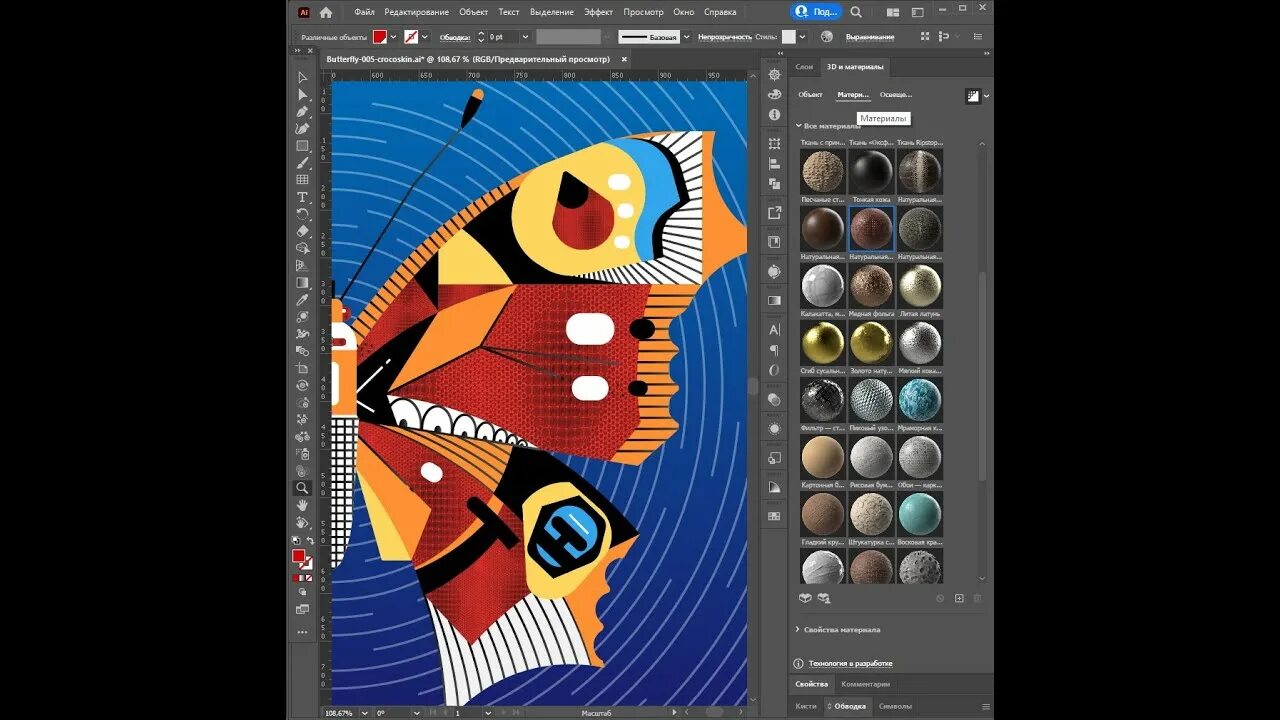
Task: Open the Gradient panel icon
Action: (774, 300)
